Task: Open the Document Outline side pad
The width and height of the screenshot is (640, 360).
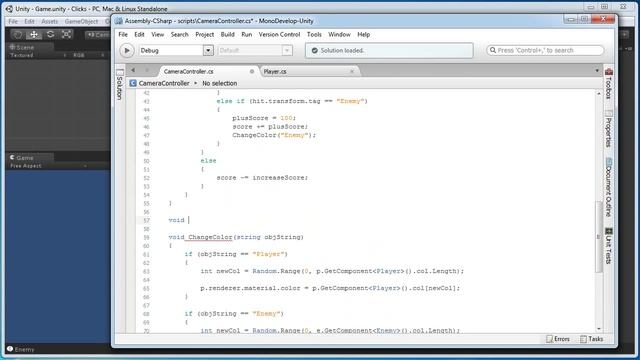Action: (609, 187)
